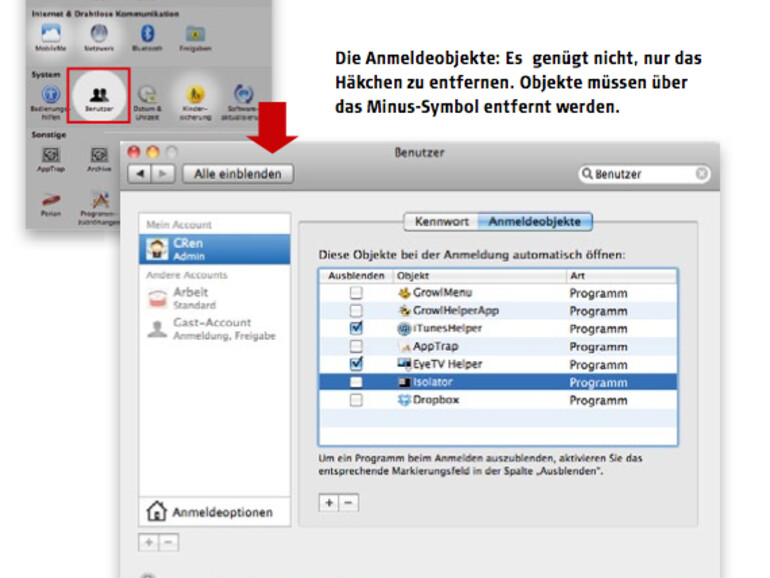Click the Gast-Account silhouette icon
770x578 pixels.
pyautogui.click(x=157, y=329)
